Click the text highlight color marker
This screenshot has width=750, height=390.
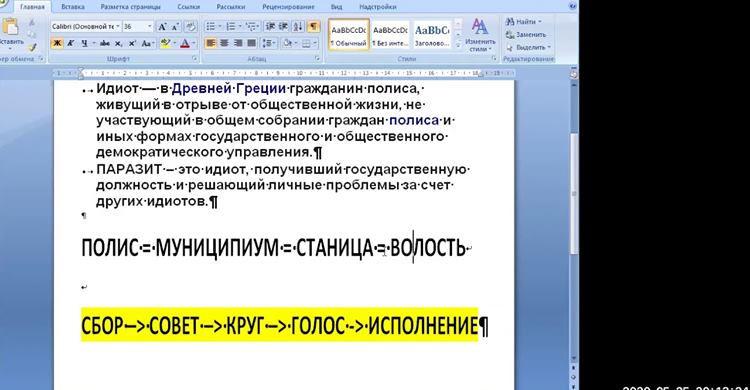pyautogui.click(x=165, y=43)
